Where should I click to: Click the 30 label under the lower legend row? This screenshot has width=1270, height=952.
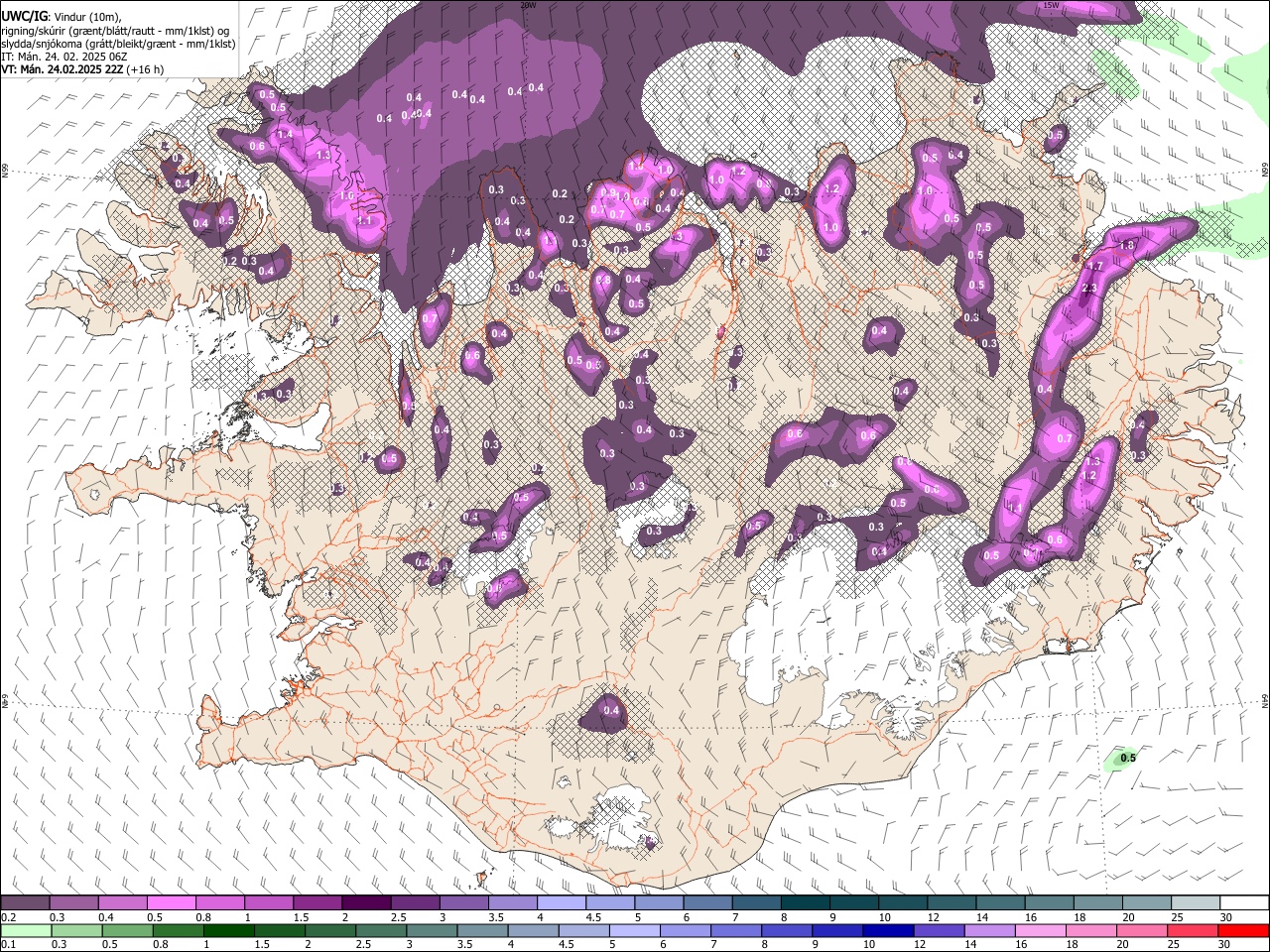pos(1224,945)
